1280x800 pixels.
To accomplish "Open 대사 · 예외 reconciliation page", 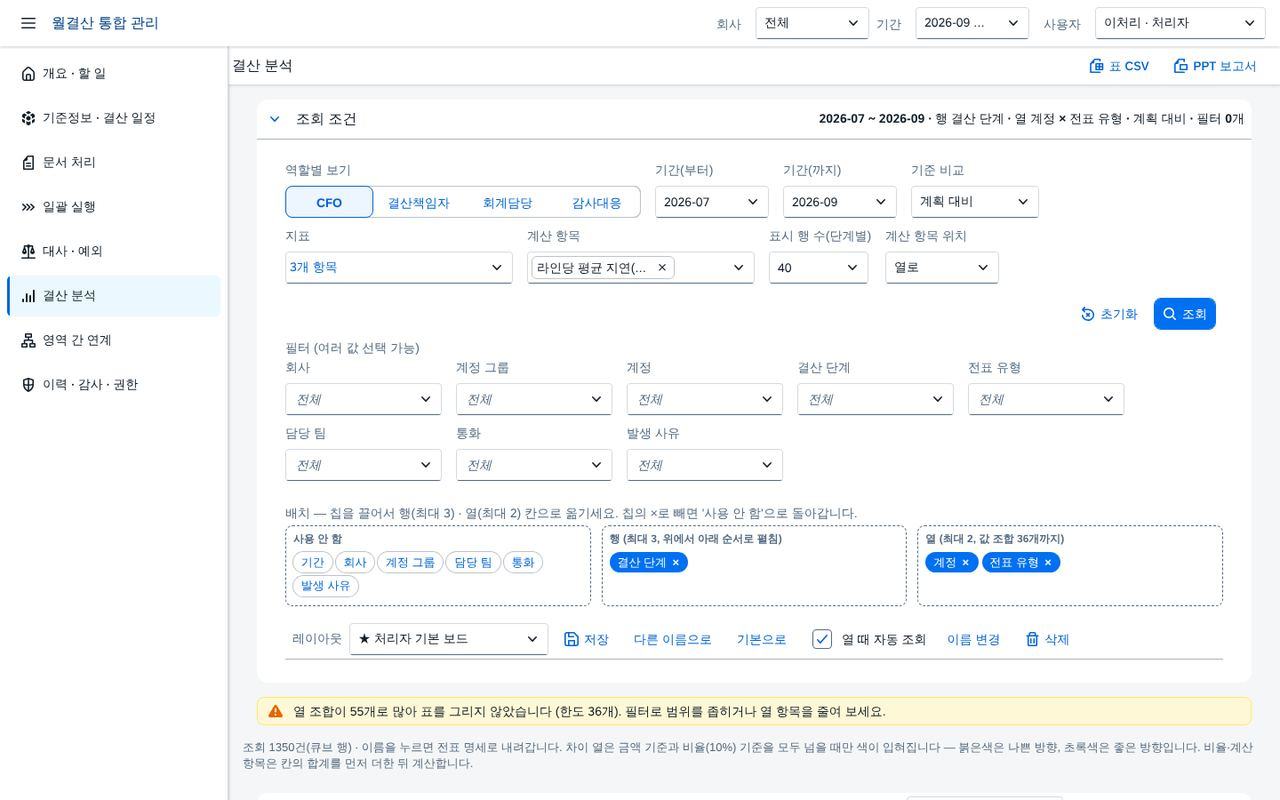I will [113, 251].
